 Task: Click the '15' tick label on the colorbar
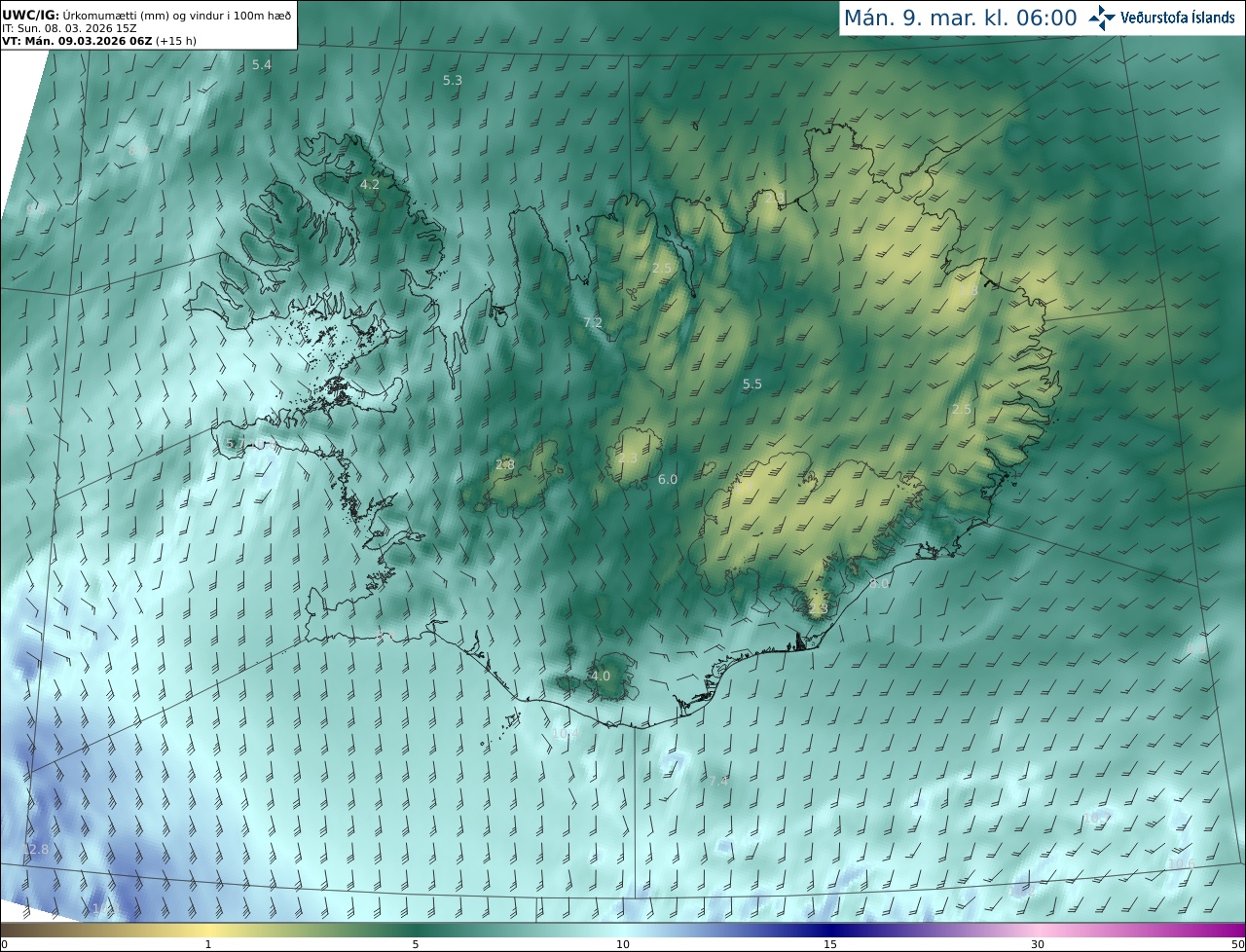point(830,944)
